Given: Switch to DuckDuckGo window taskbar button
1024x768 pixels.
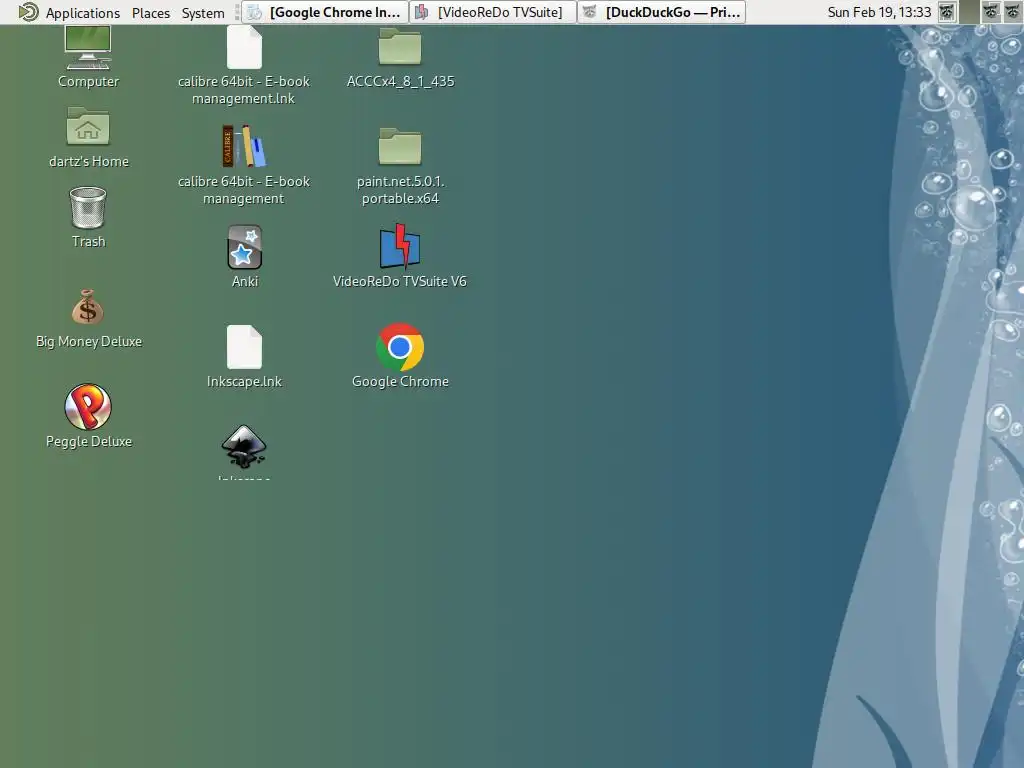Looking at the screenshot, I should [x=662, y=12].
